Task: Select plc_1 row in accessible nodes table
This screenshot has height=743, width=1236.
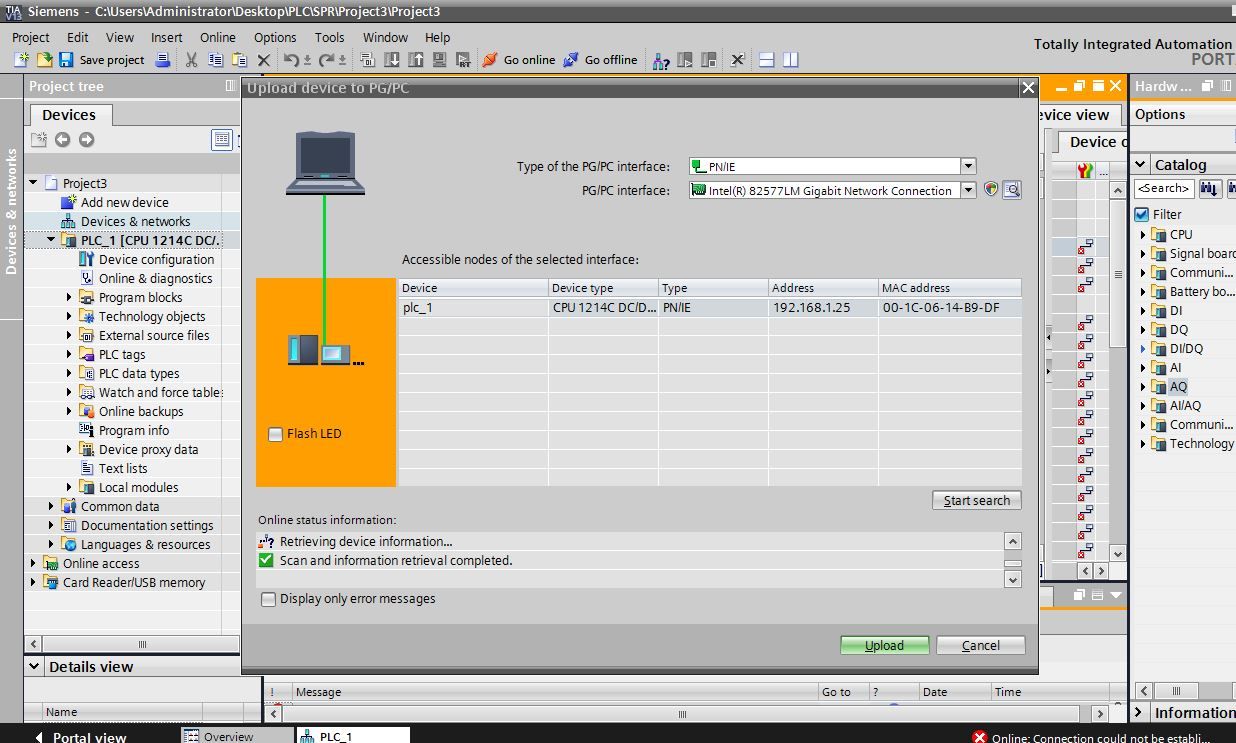Action: [x=710, y=307]
